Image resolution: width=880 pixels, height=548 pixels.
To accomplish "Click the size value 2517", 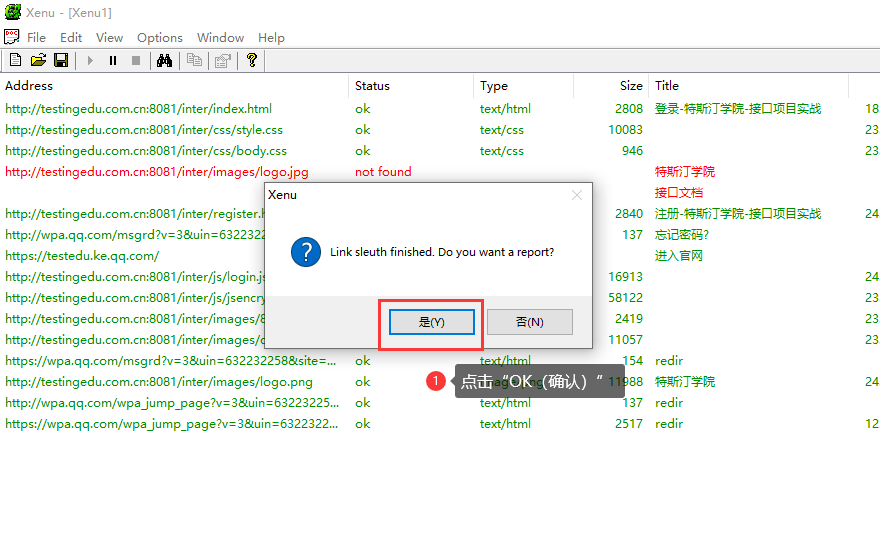I will pyautogui.click(x=629, y=424).
